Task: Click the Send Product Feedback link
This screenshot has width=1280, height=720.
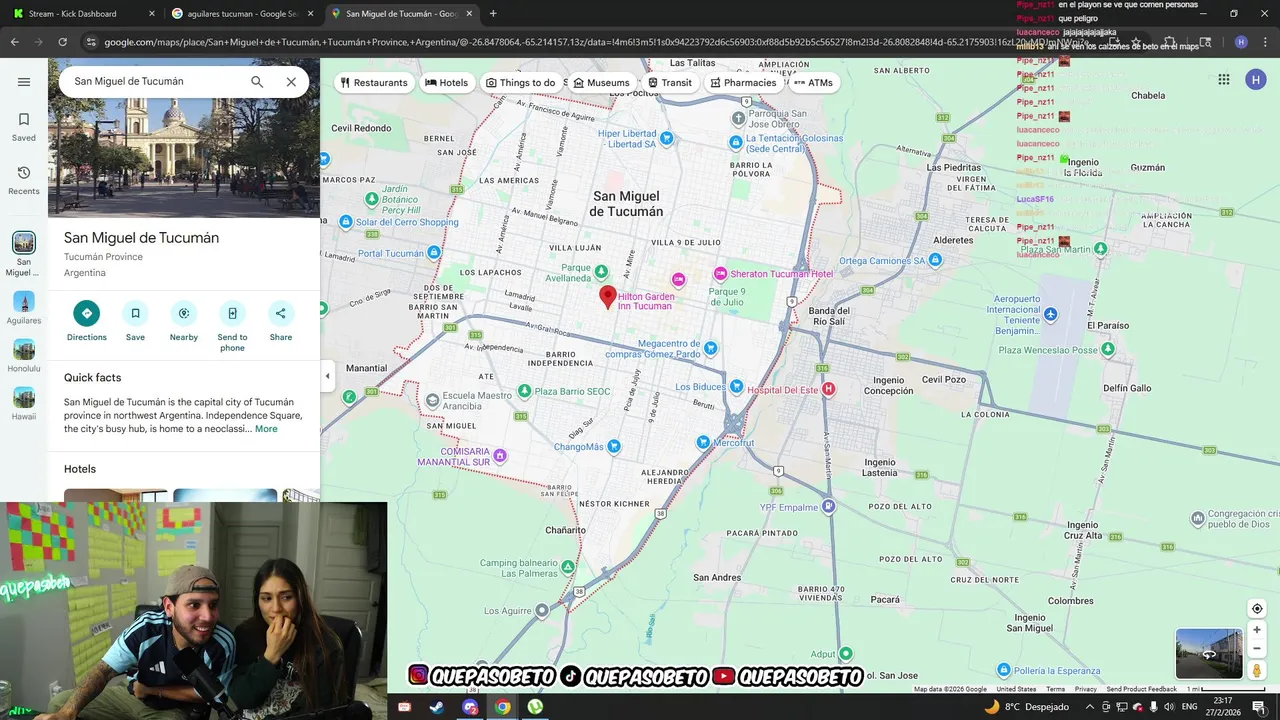Action: tap(1141, 689)
